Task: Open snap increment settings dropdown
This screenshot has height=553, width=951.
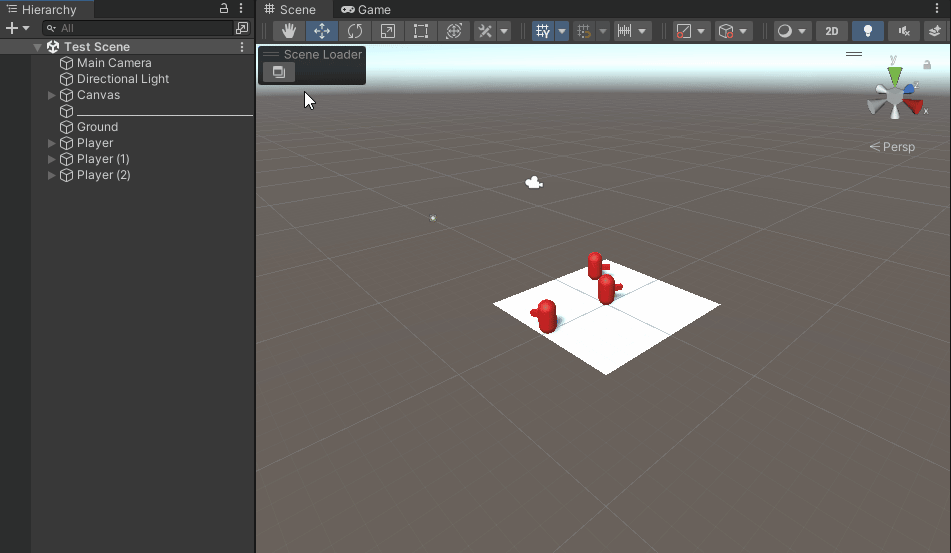Action: point(642,31)
